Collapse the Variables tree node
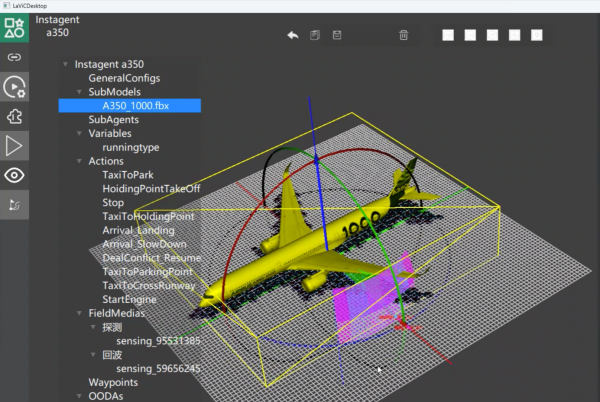The image size is (600, 402). click(x=79, y=133)
